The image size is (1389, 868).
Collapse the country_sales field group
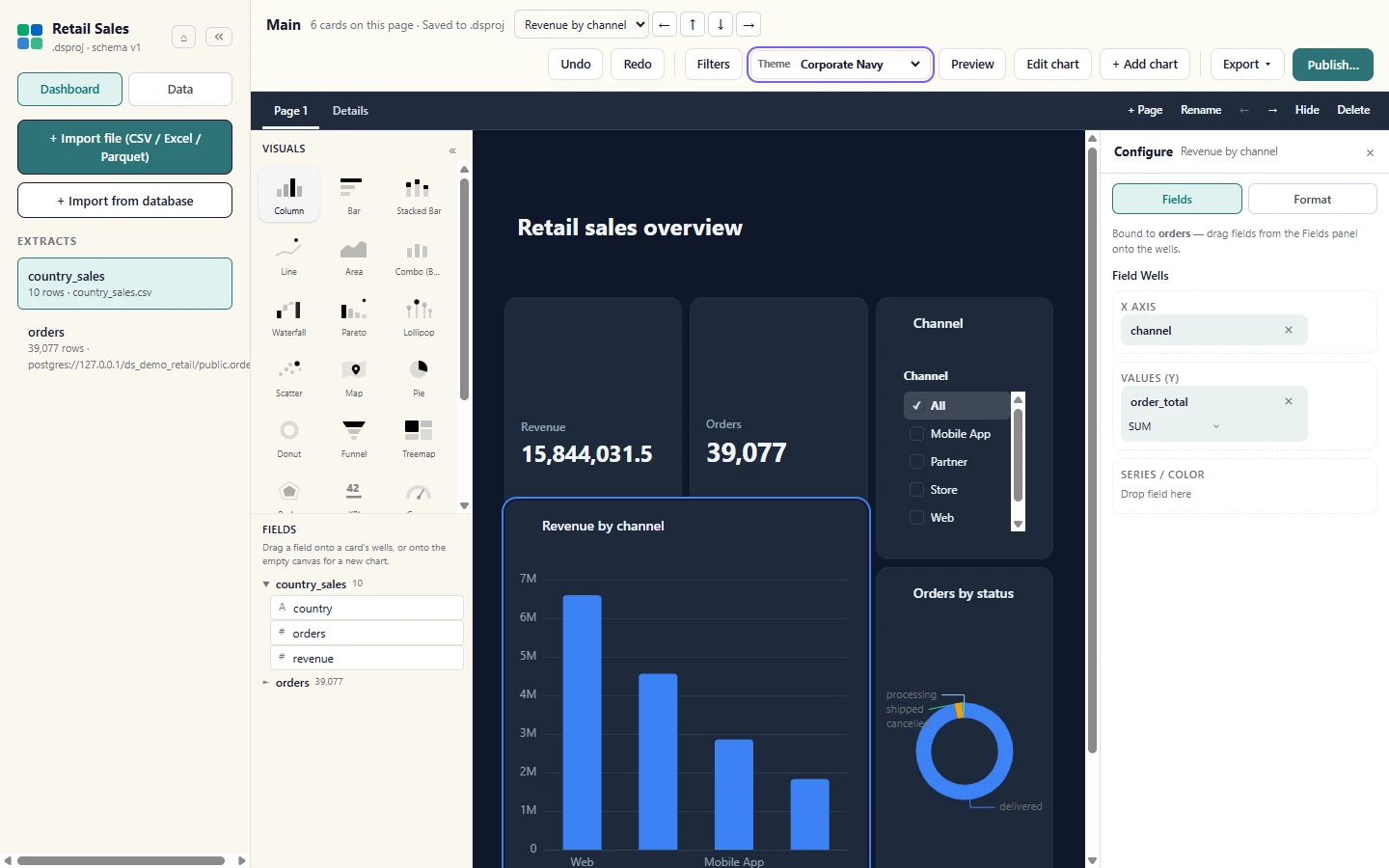(266, 584)
